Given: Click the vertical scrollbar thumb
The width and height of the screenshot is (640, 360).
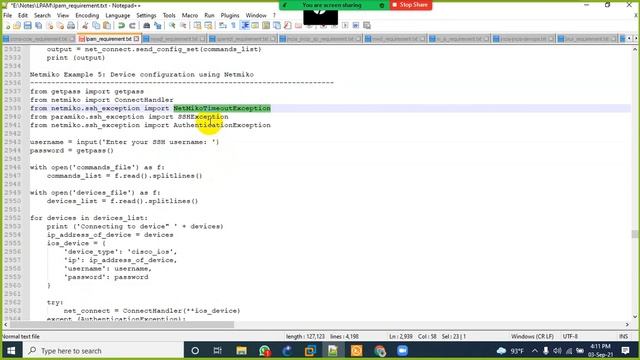Looking at the screenshot, I should coord(635,234).
